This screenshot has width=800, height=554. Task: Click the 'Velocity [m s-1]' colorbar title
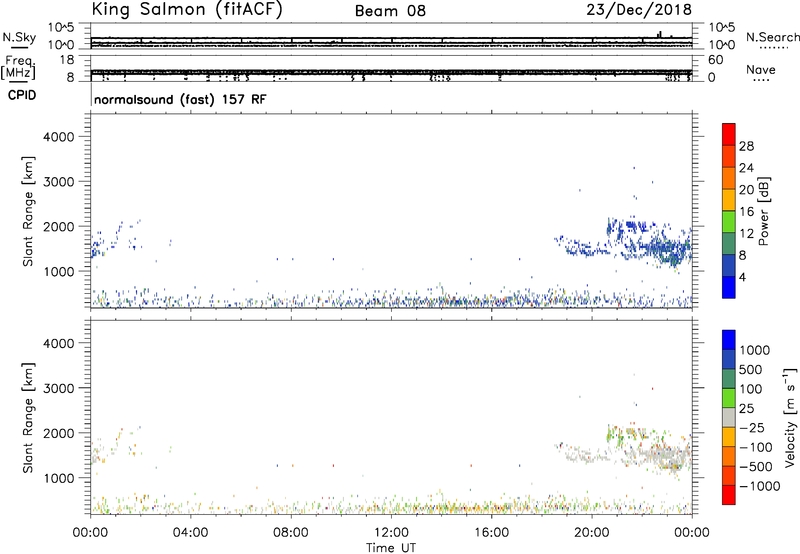[790, 417]
